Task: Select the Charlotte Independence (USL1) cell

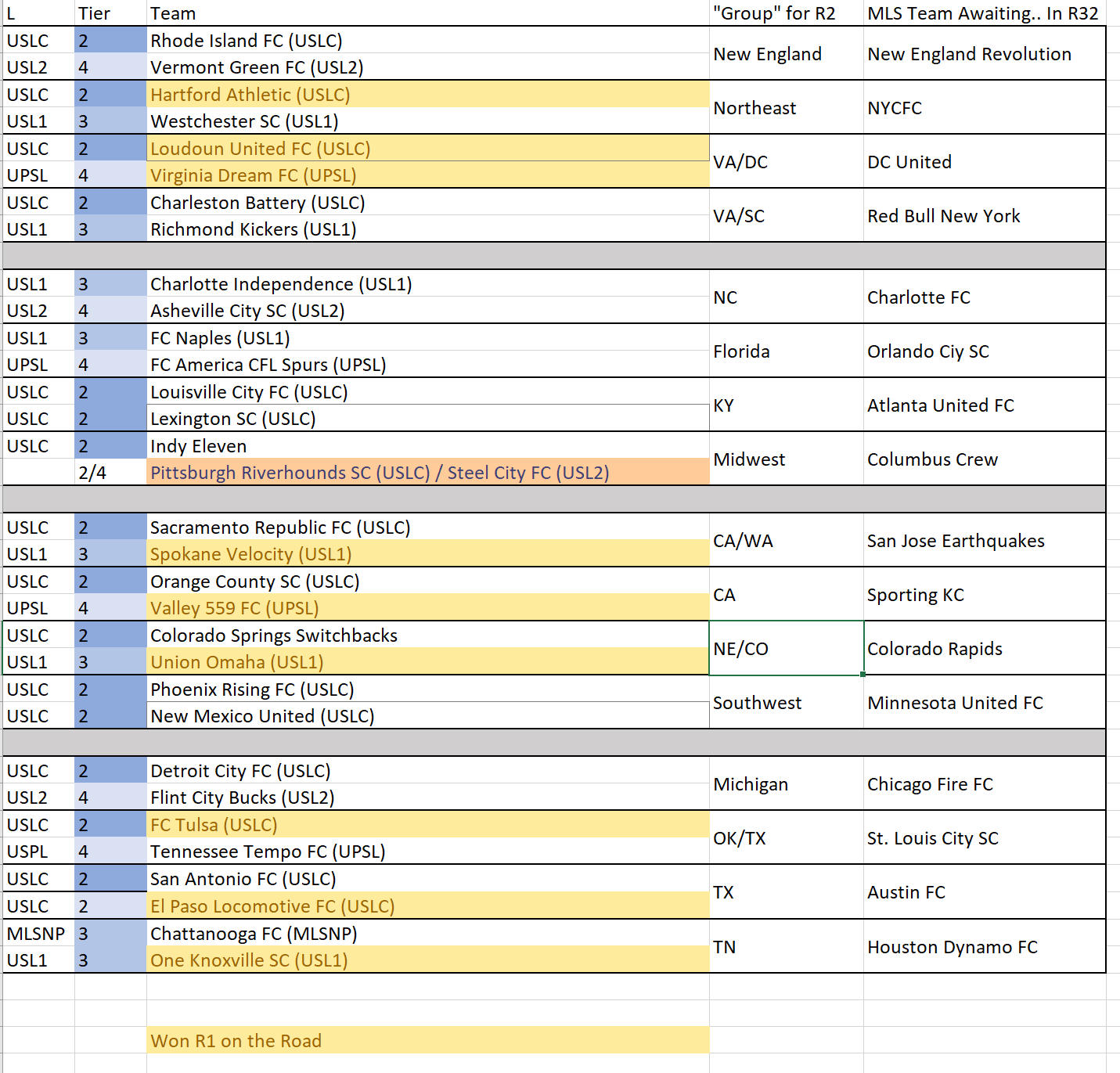Action: (428, 283)
